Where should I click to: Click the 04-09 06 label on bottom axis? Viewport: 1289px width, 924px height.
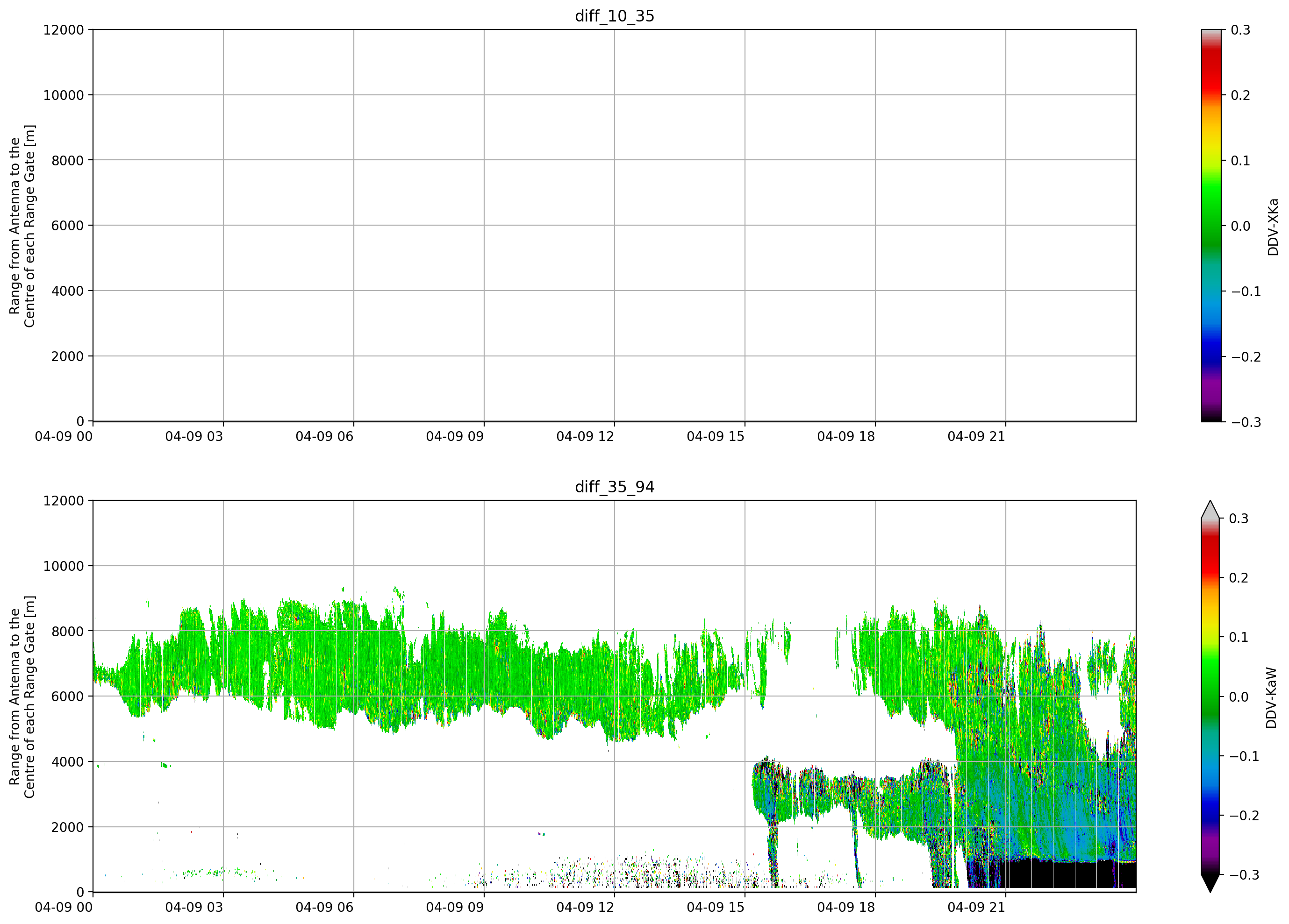click(x=324, y=907)
